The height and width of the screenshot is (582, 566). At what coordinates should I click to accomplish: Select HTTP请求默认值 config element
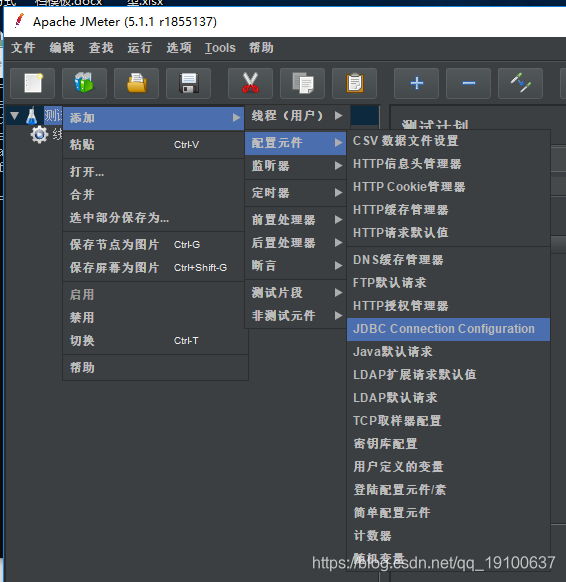[x=448, y=233]
